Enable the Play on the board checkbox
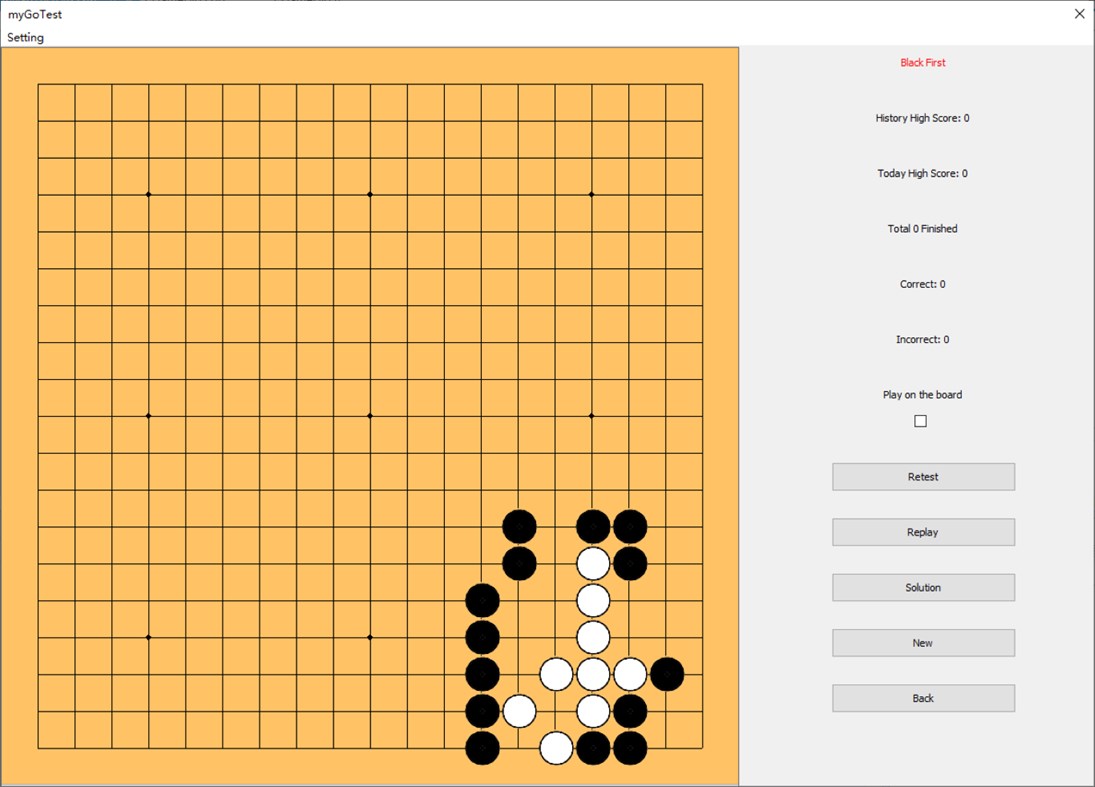This screenshot has height=787, width=1095. point(919,420)
